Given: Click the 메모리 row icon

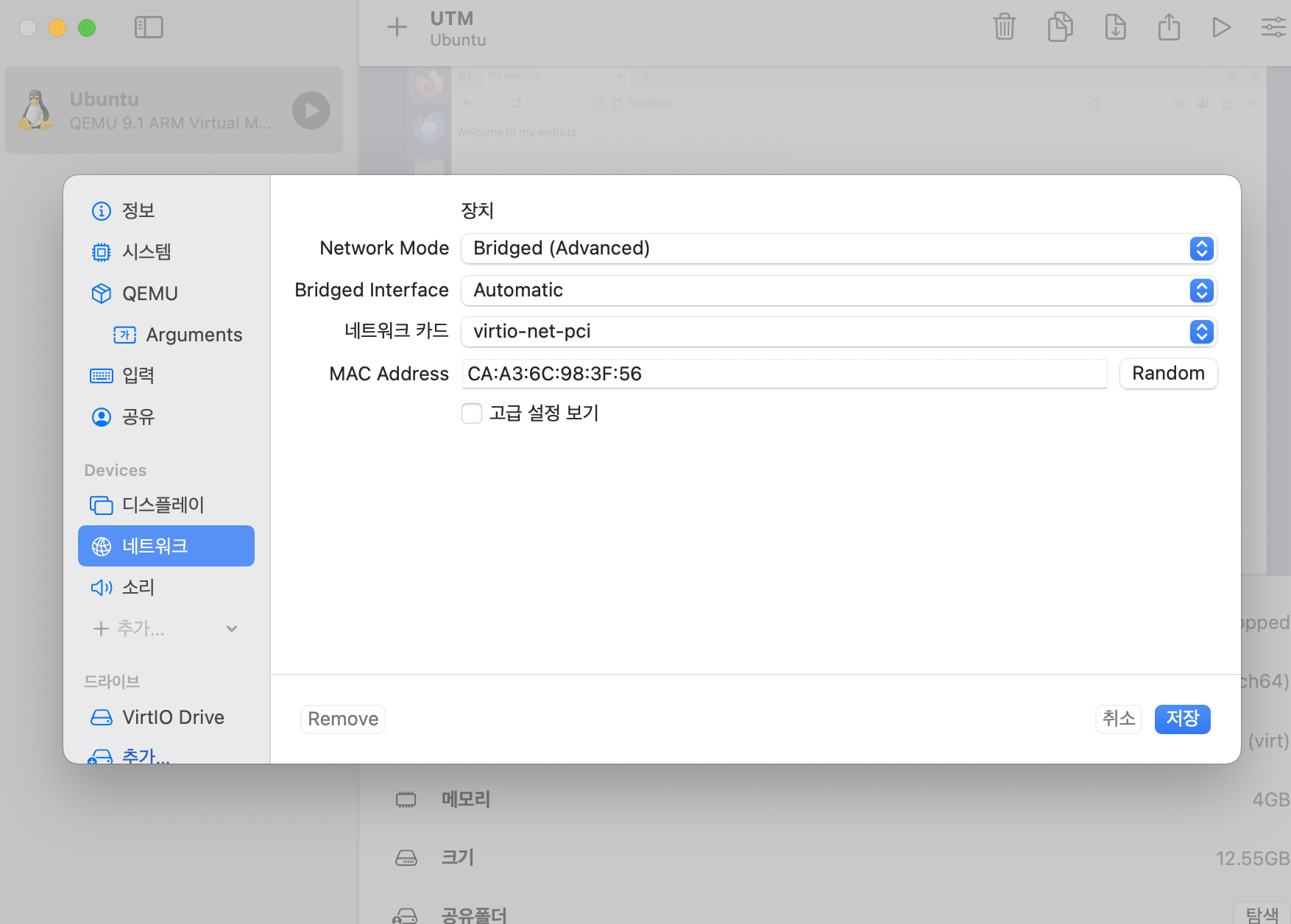Looking at the screenshot, I should click(406, 800).
